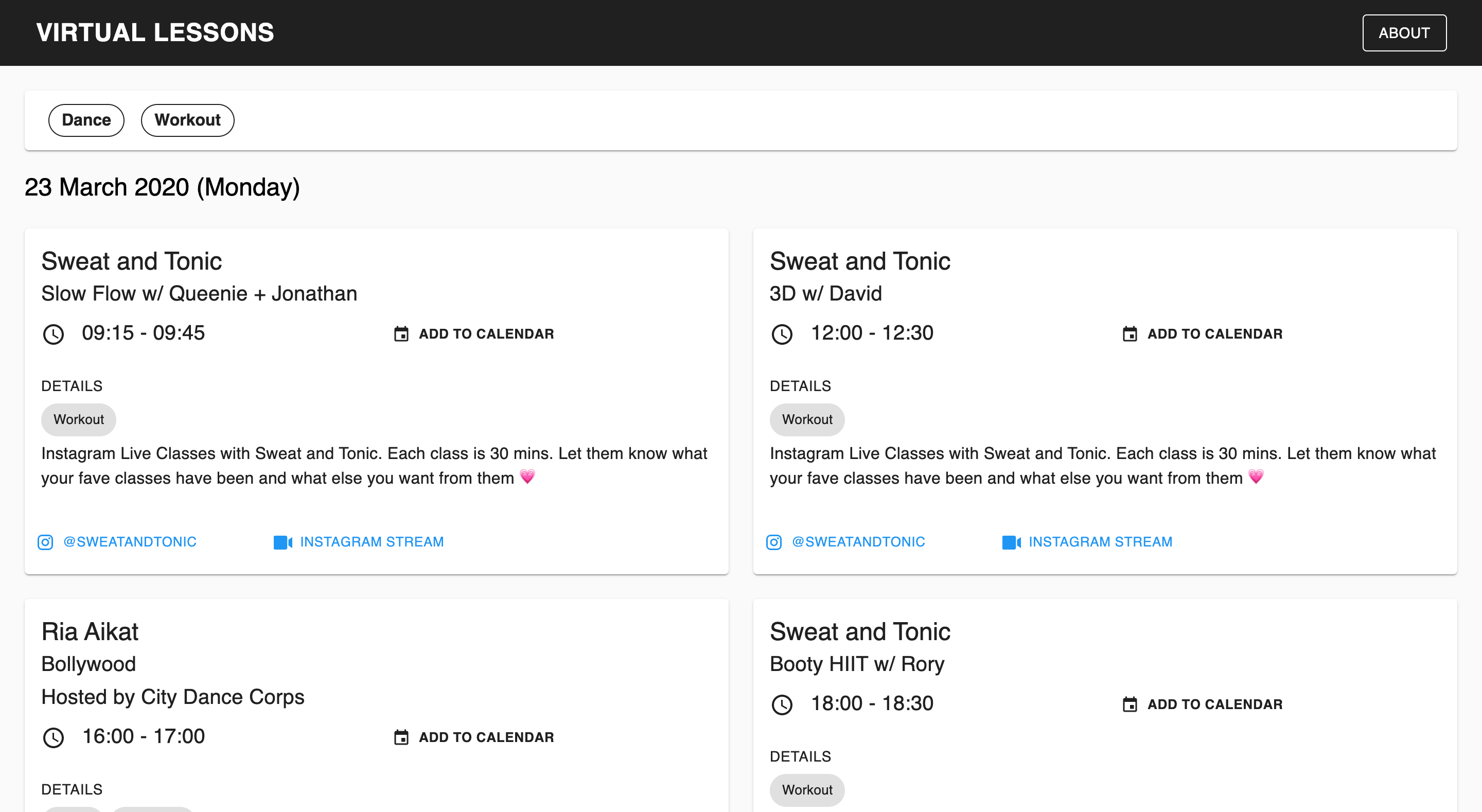Click Instagram icon in Slow Flow card
The height and width of the screenshot is (812, 1482).
(45, 542)
